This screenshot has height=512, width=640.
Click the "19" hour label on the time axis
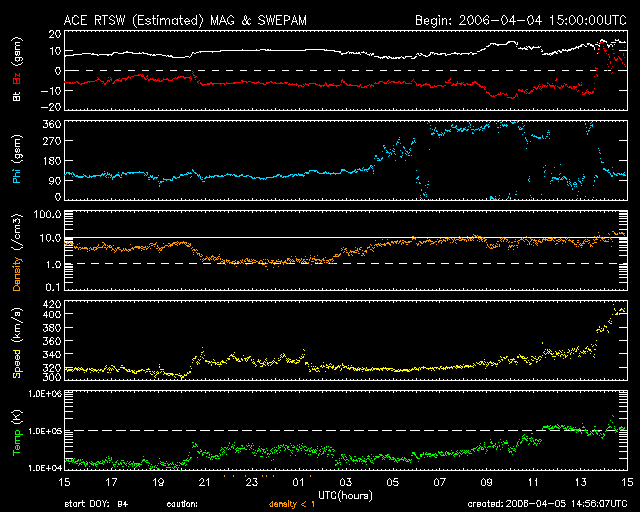pyautogui.click(x=158, y=483)
